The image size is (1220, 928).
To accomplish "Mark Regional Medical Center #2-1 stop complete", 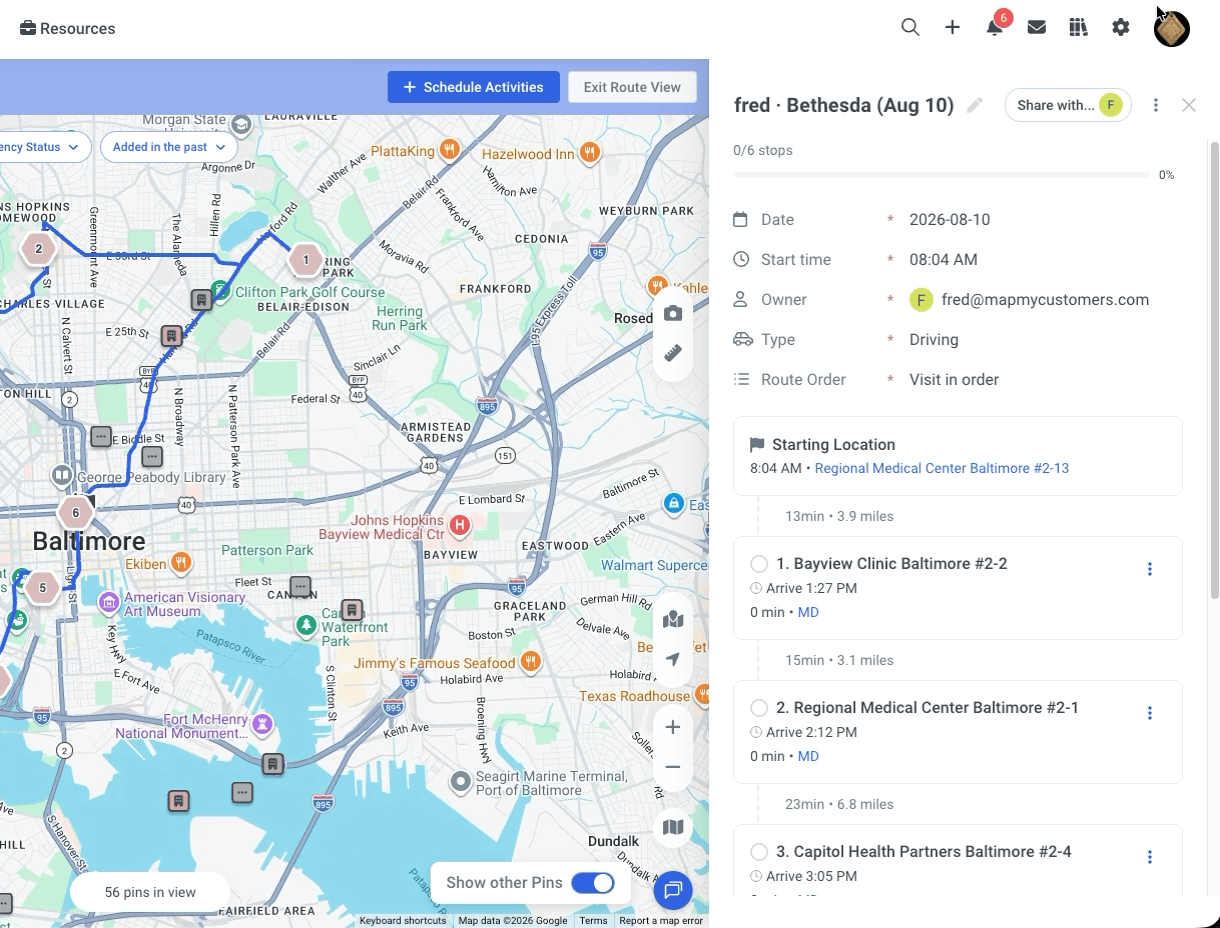I will (x=759, y=708).
